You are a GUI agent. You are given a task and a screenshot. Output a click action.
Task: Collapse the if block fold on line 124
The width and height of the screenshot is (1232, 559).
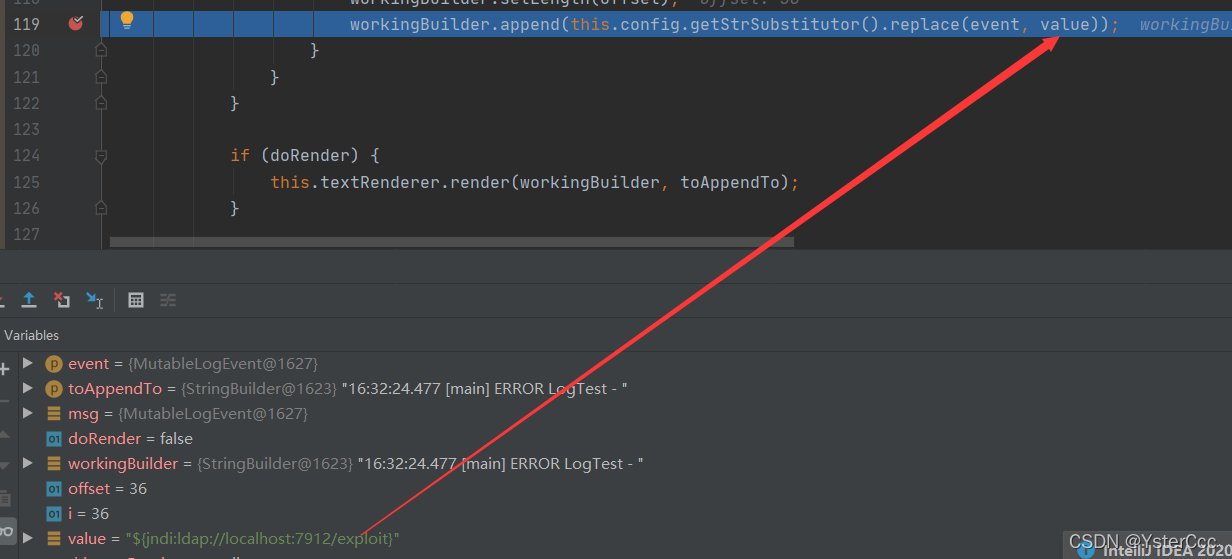point(101,156)
